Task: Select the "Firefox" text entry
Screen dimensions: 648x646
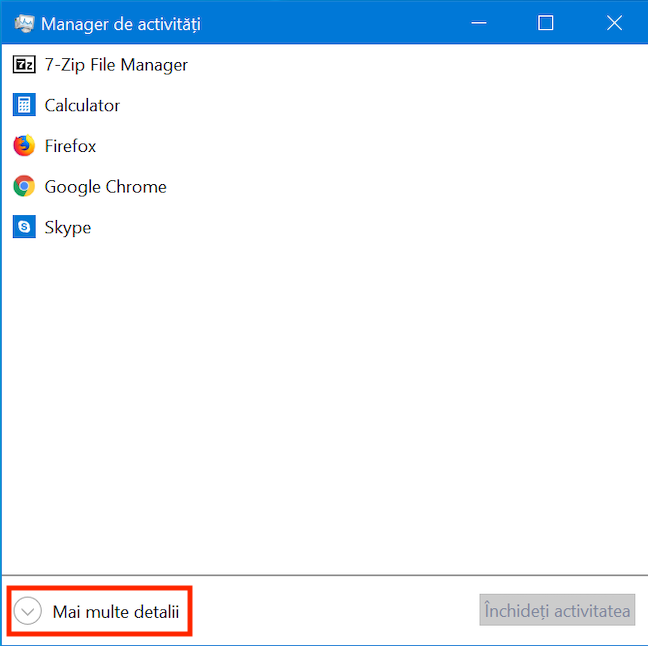Action: pyautogui.click(x=70, y=146)
